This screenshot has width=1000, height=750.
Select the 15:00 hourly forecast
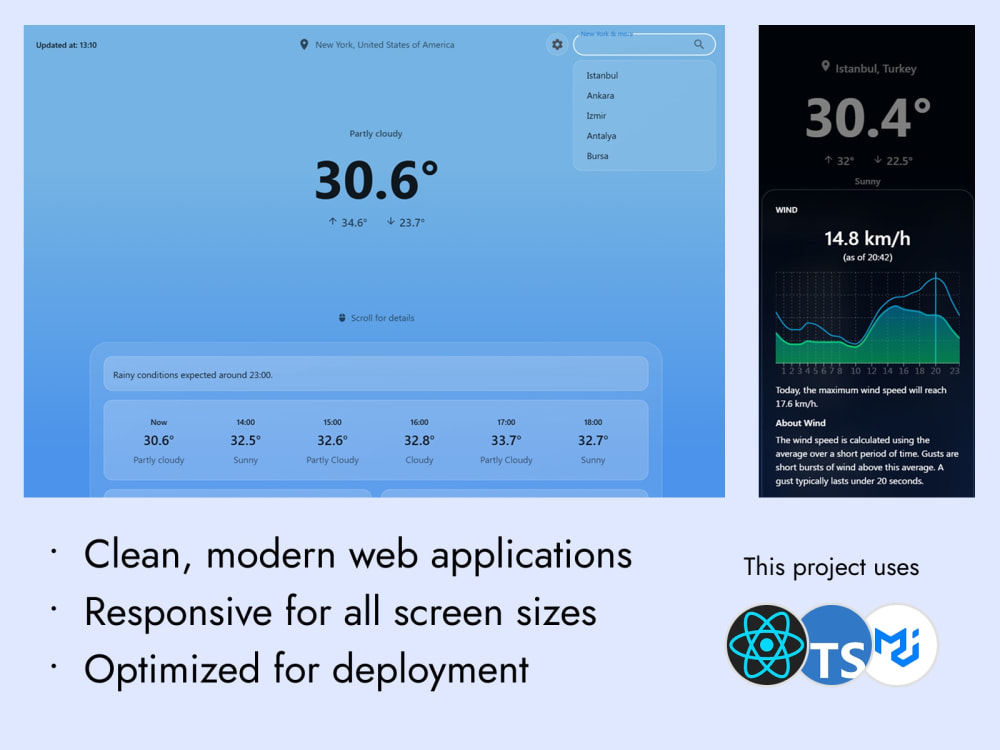coord(332,440)
